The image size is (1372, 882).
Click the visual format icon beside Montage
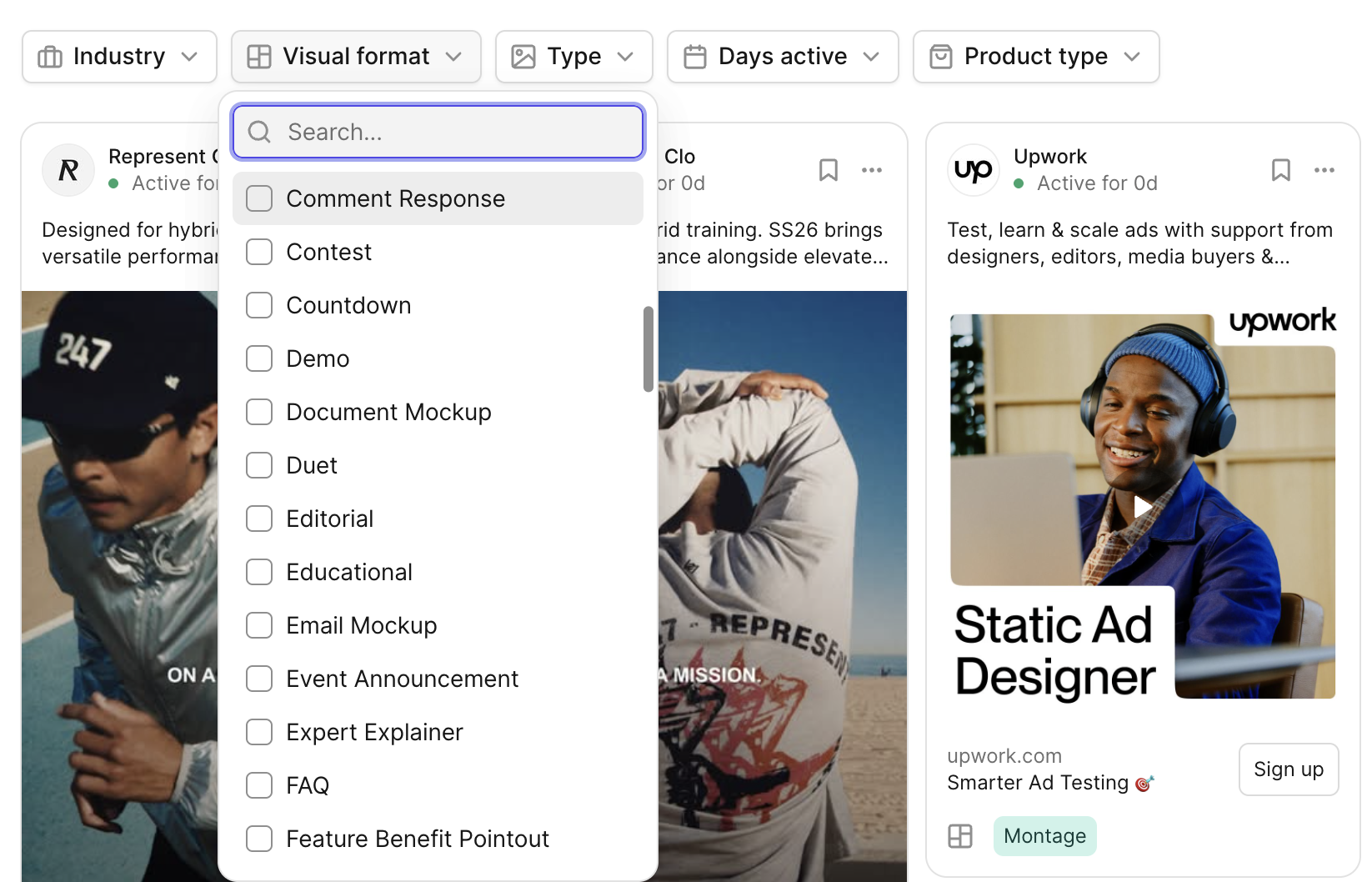click(960, 836)
